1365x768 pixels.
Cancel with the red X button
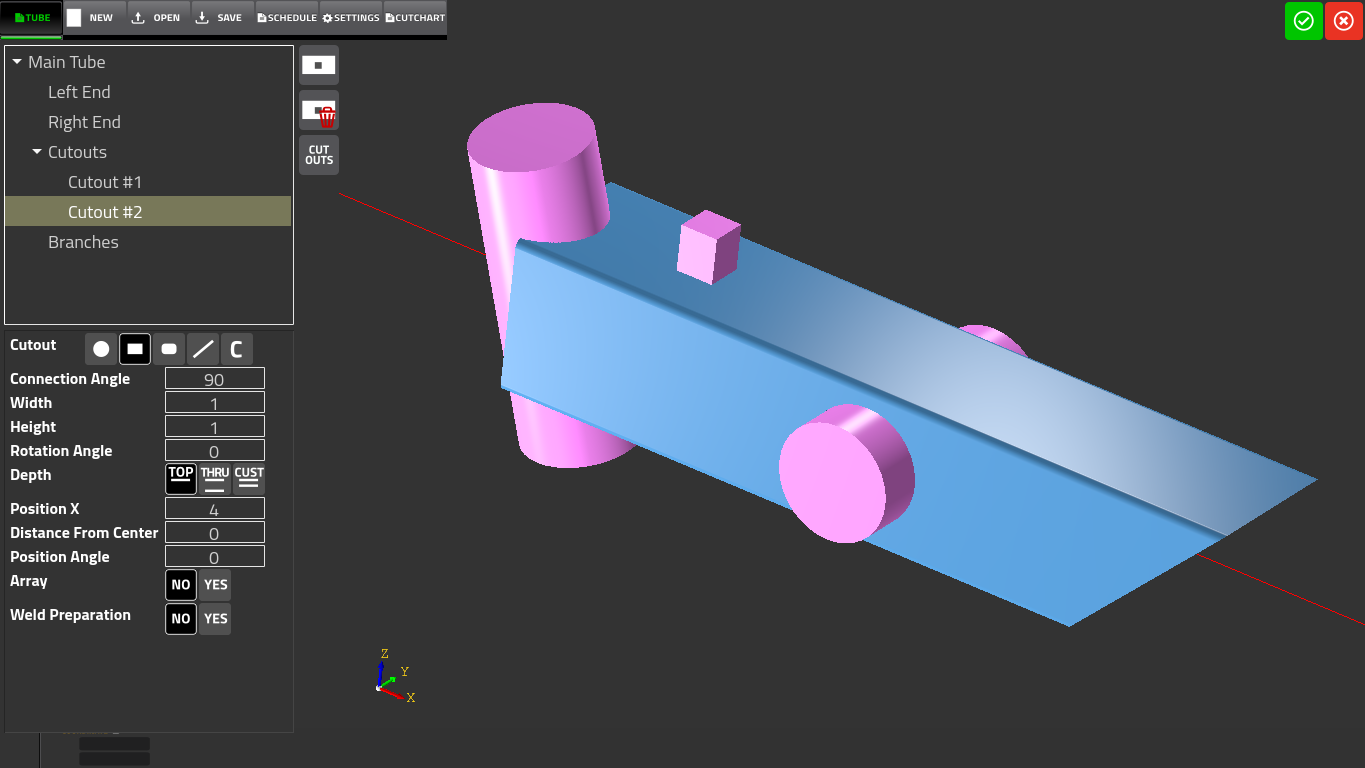(x=1343, y=21)
